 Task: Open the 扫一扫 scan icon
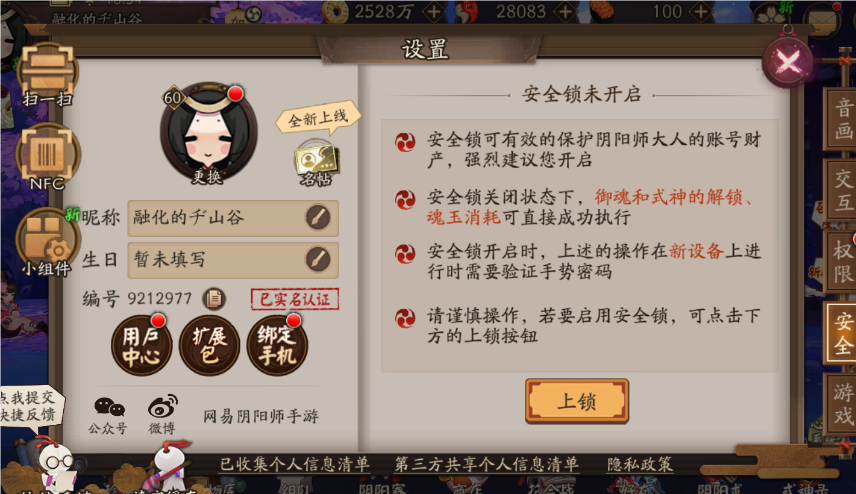47,75
